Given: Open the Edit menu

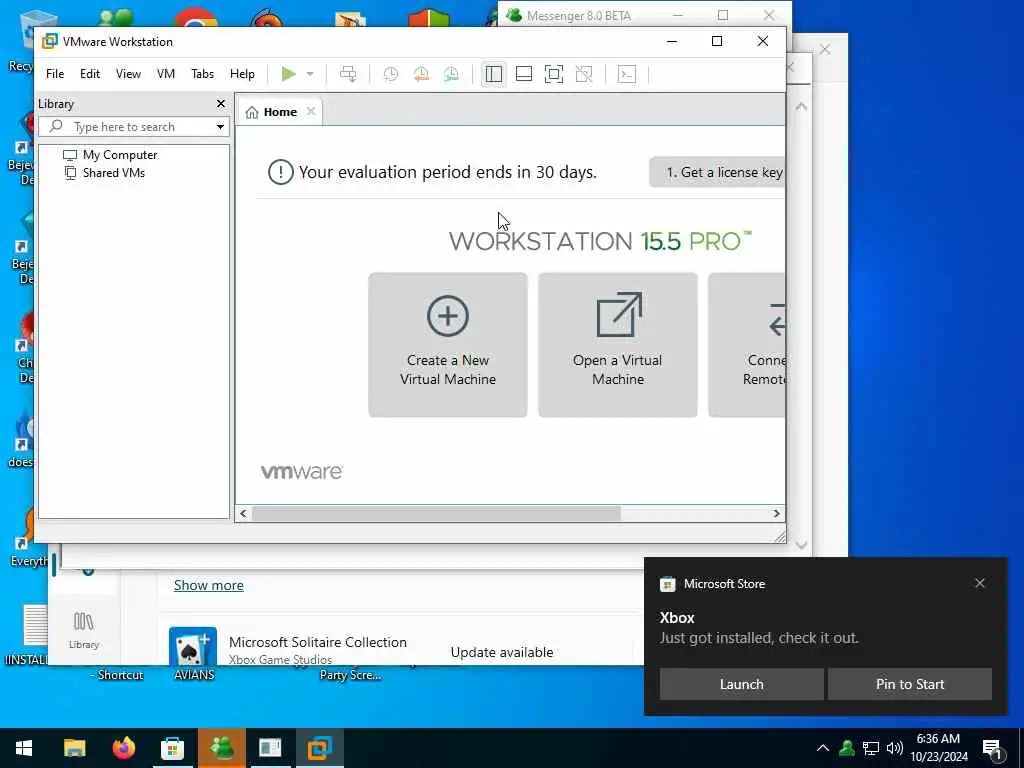Looking at the screenshot, I should coord(90,74).
